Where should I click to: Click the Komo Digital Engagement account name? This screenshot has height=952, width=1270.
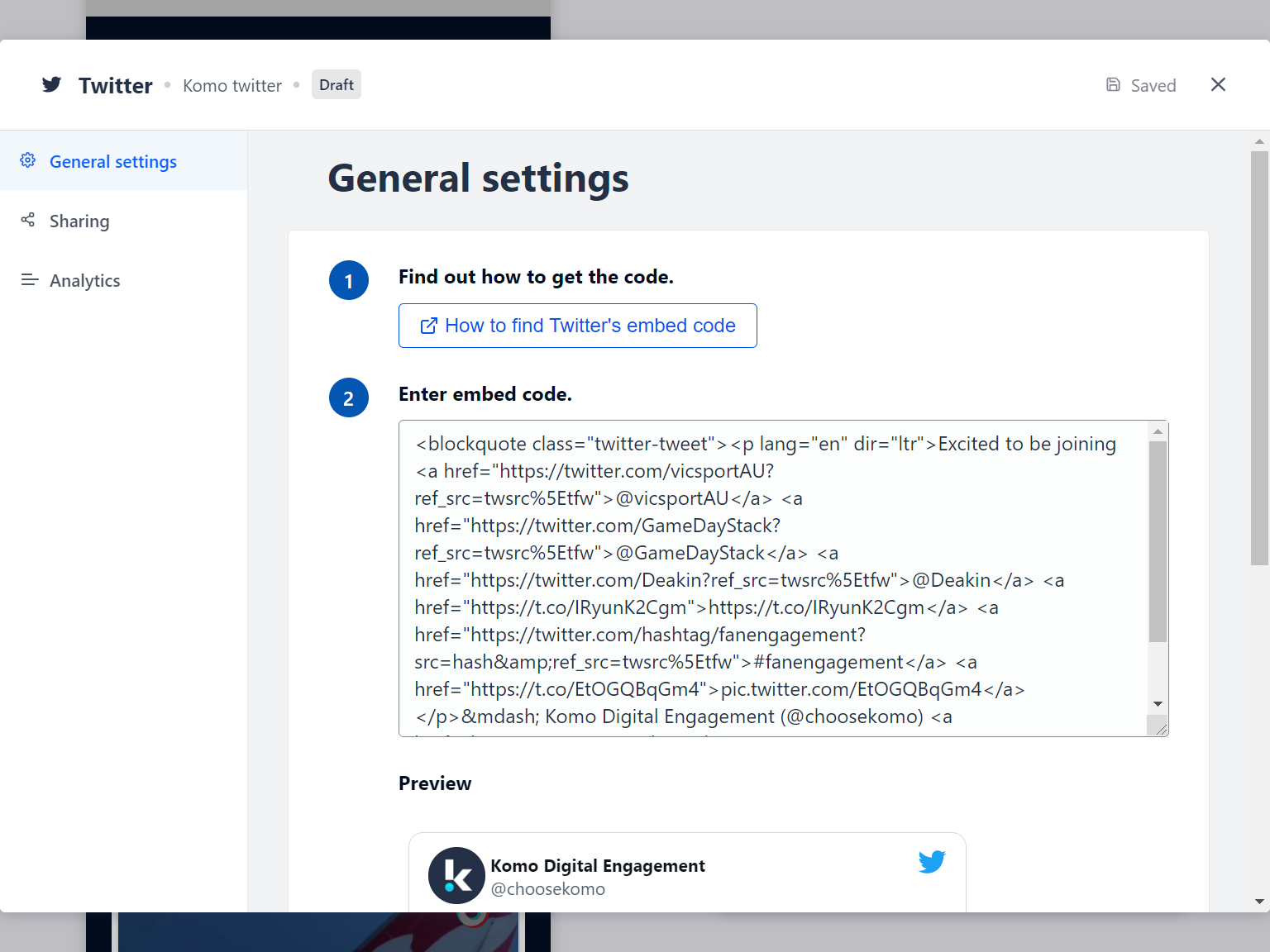[597, 865]
